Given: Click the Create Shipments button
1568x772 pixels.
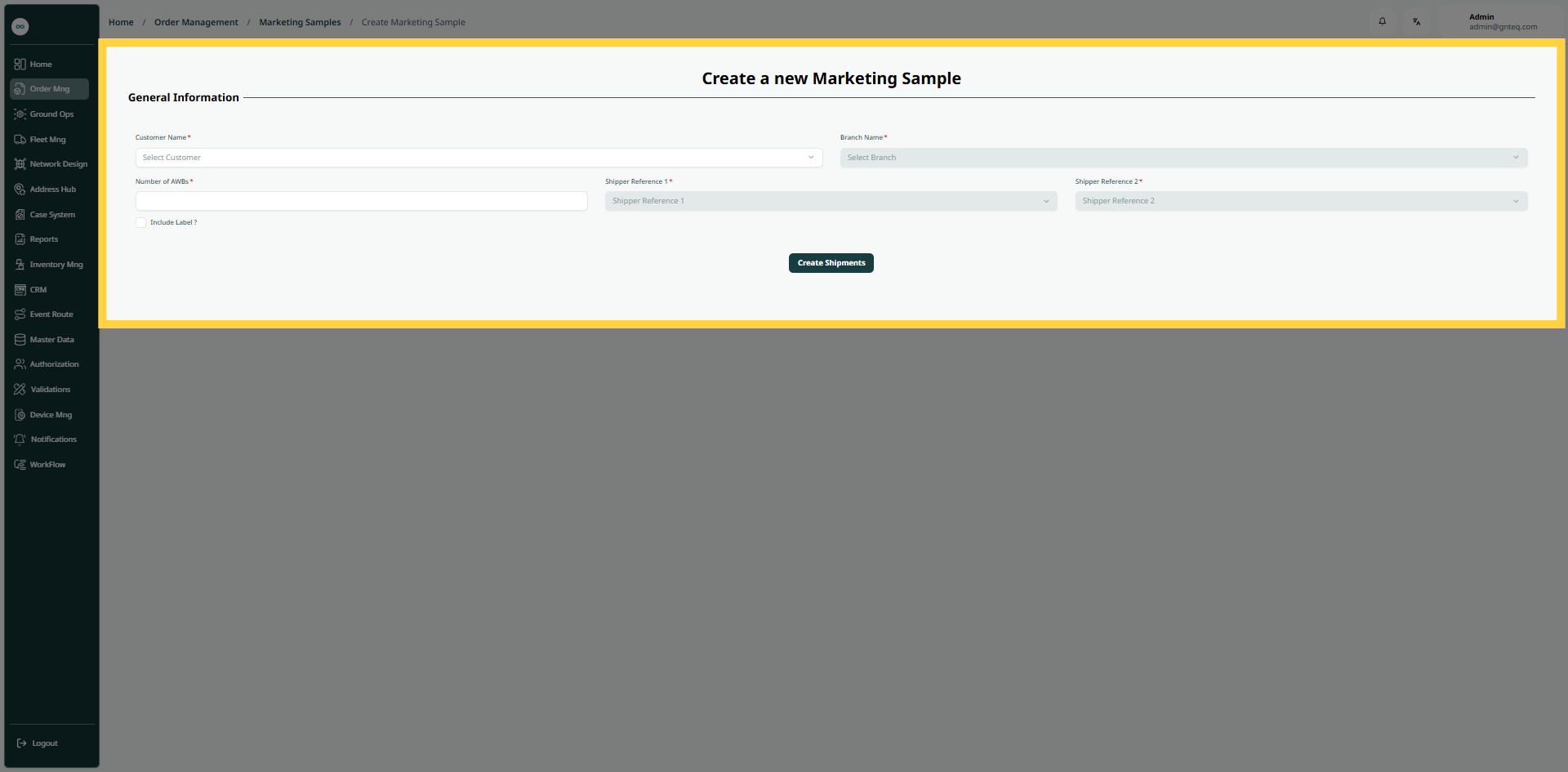Looking at the screenshot, I should 831,263.
